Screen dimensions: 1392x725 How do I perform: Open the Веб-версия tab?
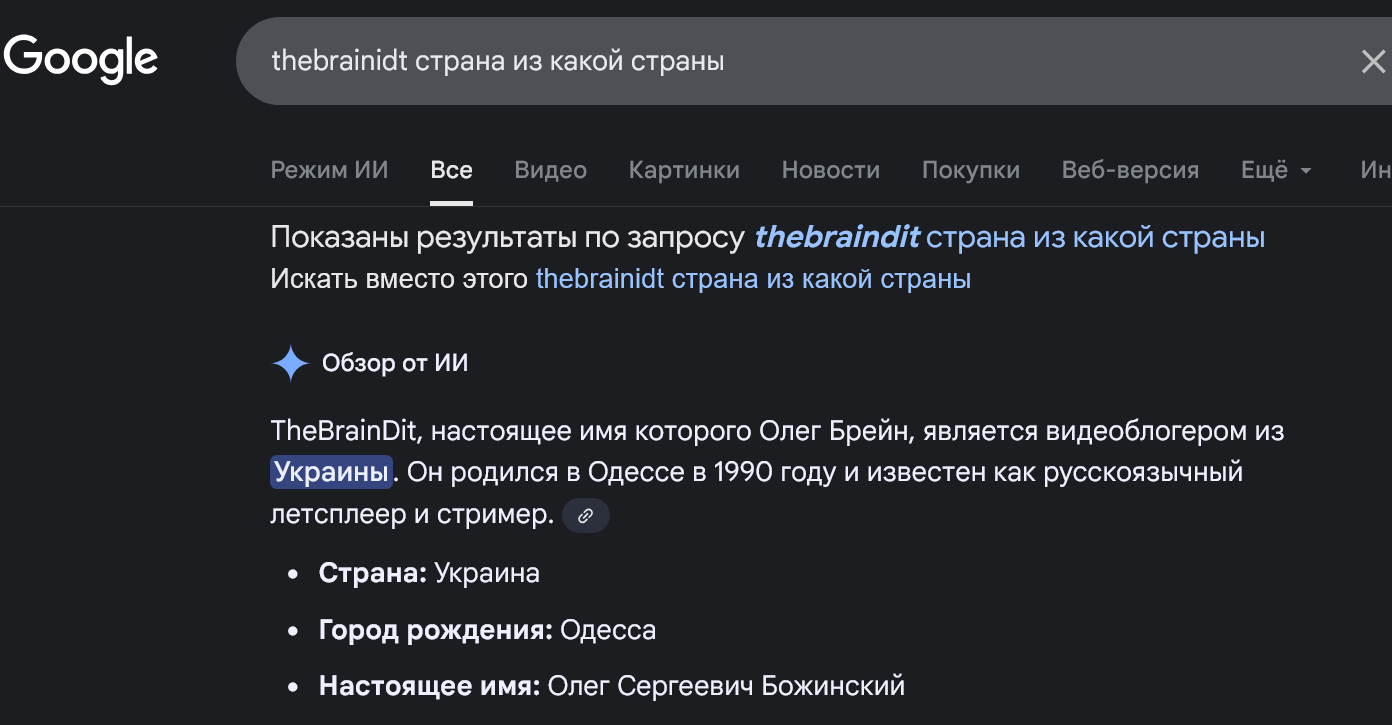tap(1130, 170)
